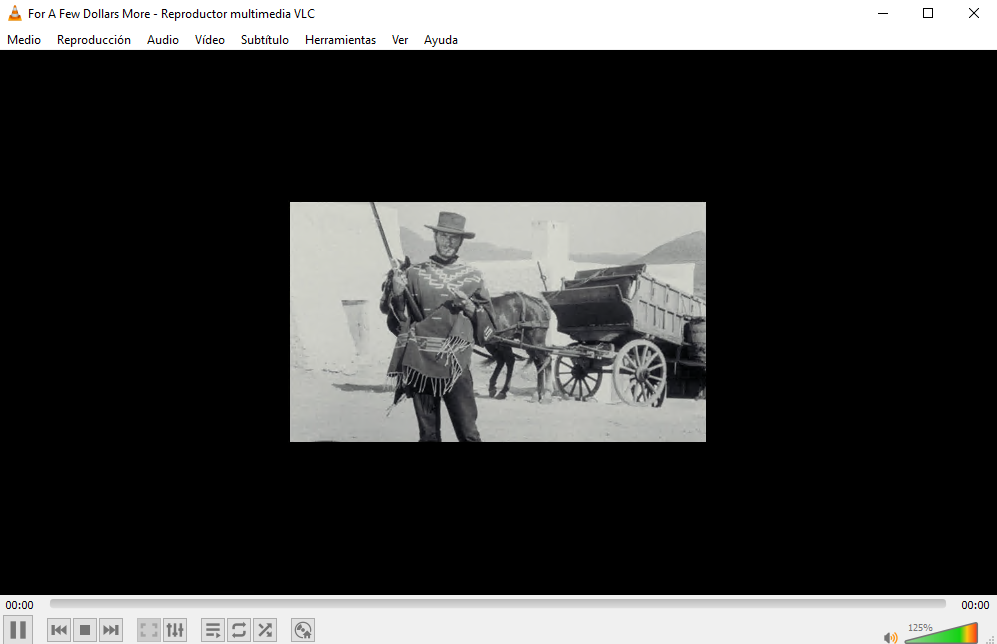Open the Reproducción menu
The height and width of the screenshot is (644, 997).
point(93,39)
